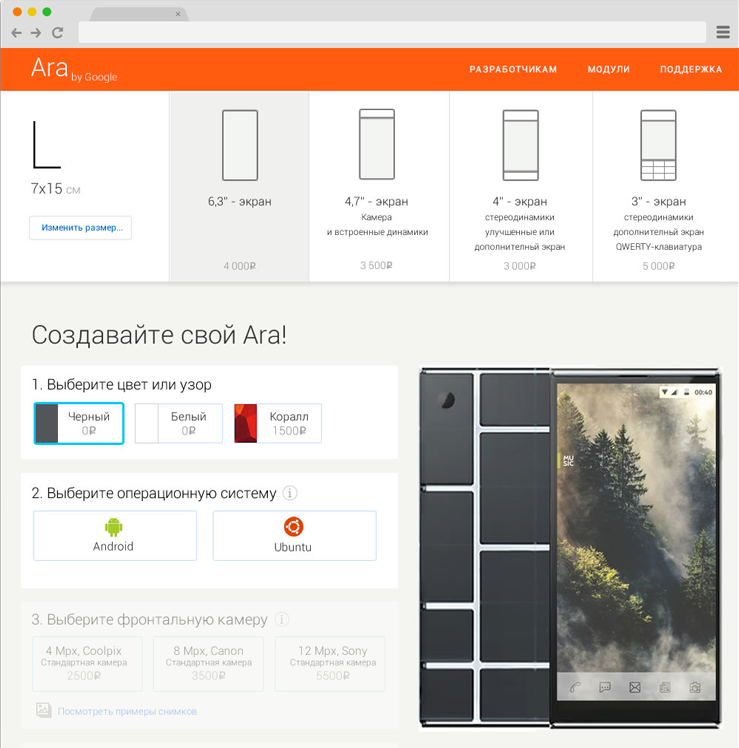Select the Черный color option
739x748 pixels.
click(79, 423)
